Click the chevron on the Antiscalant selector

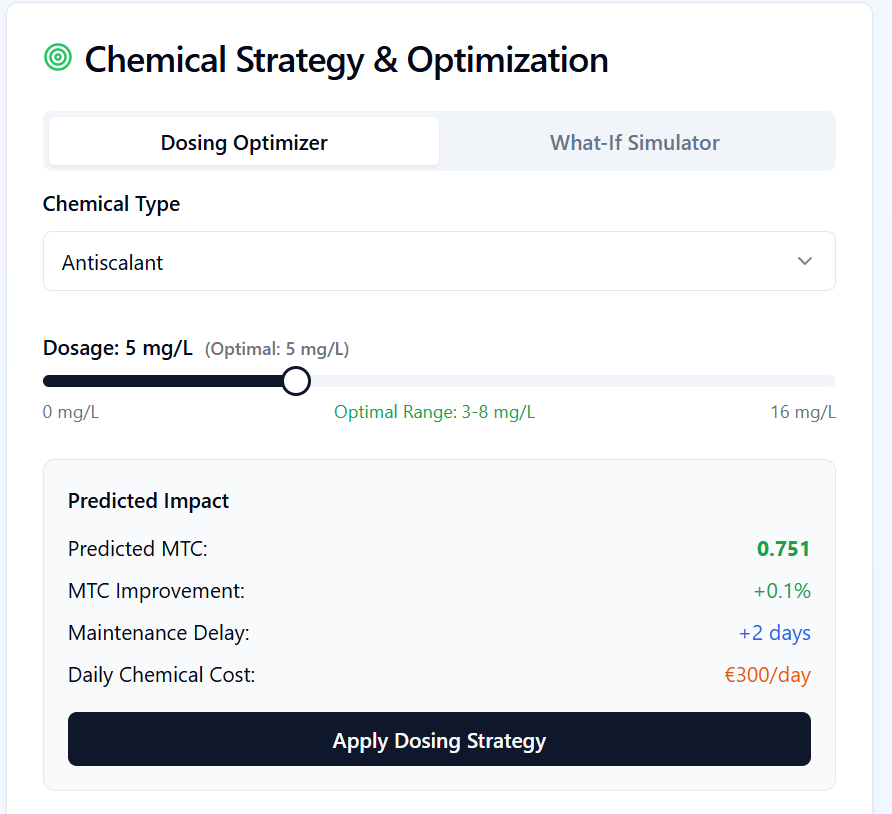805,261
